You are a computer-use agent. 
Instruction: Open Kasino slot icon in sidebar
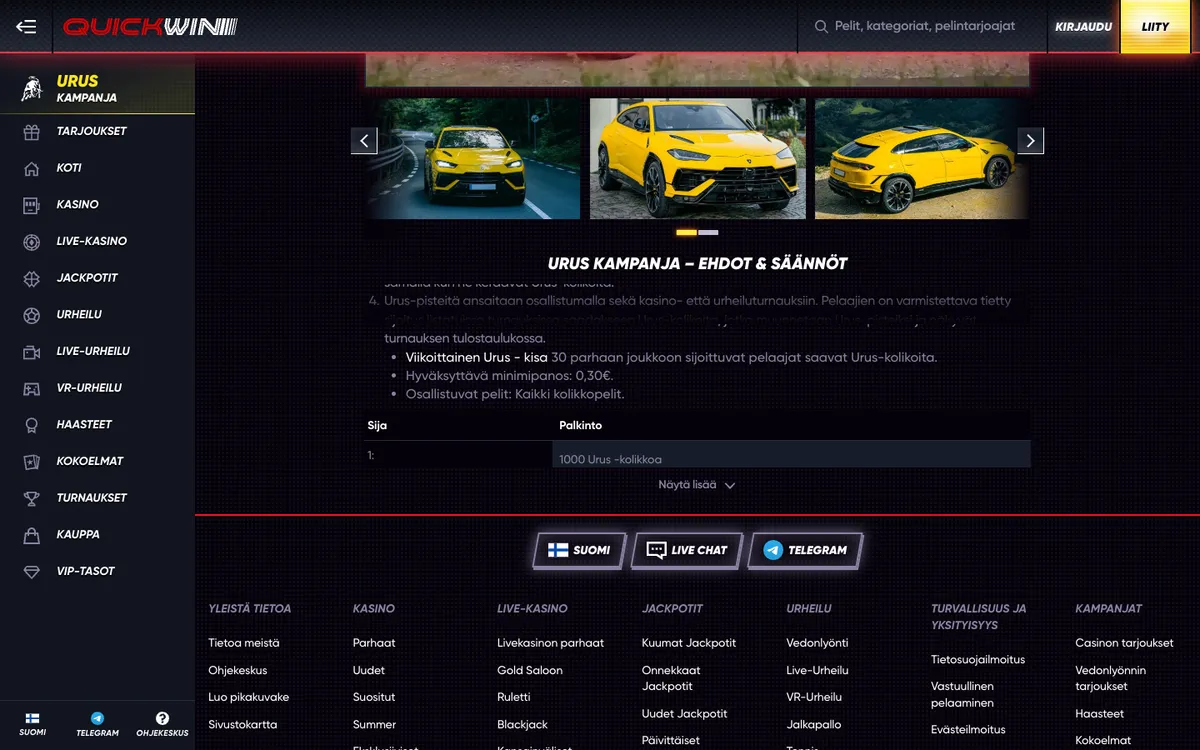coord(32,205)
